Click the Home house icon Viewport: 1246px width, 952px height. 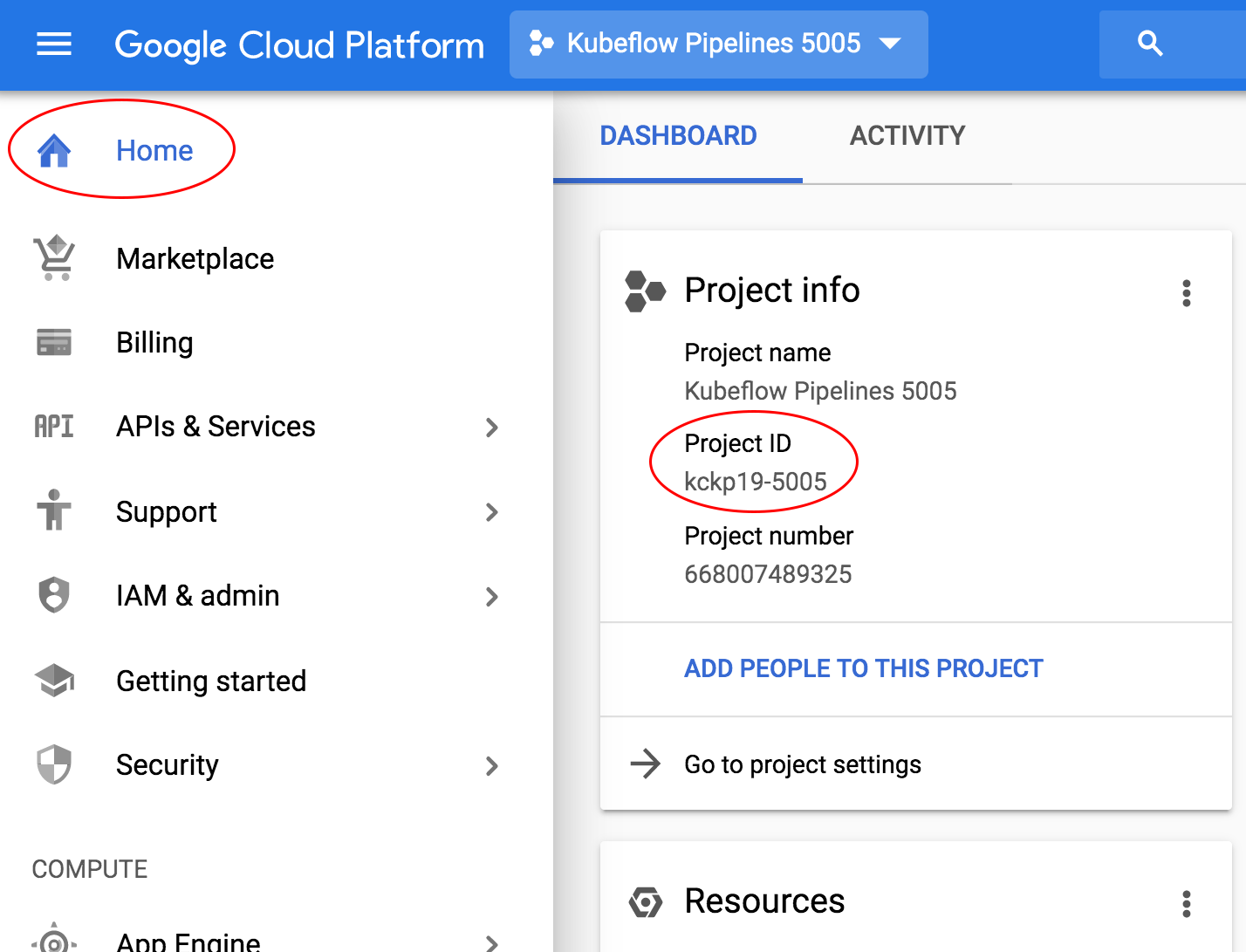click(54, 150)
